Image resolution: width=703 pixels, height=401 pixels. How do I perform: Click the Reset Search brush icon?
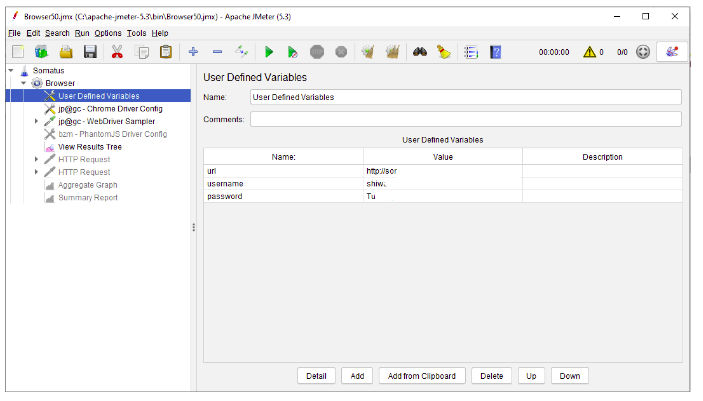[x=444, y=52]
